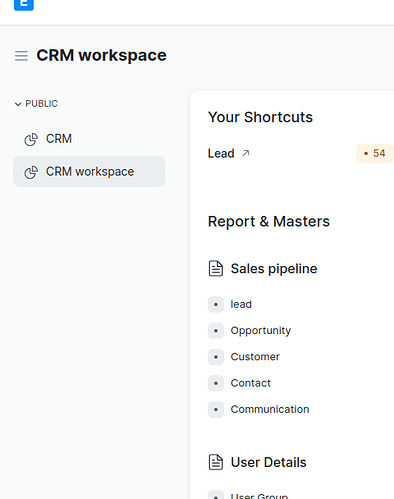Image resolution: width=394 pixels, height=499 pixels.
Task: Click the blue ERPNext logo icon
Action: (24, 5)
